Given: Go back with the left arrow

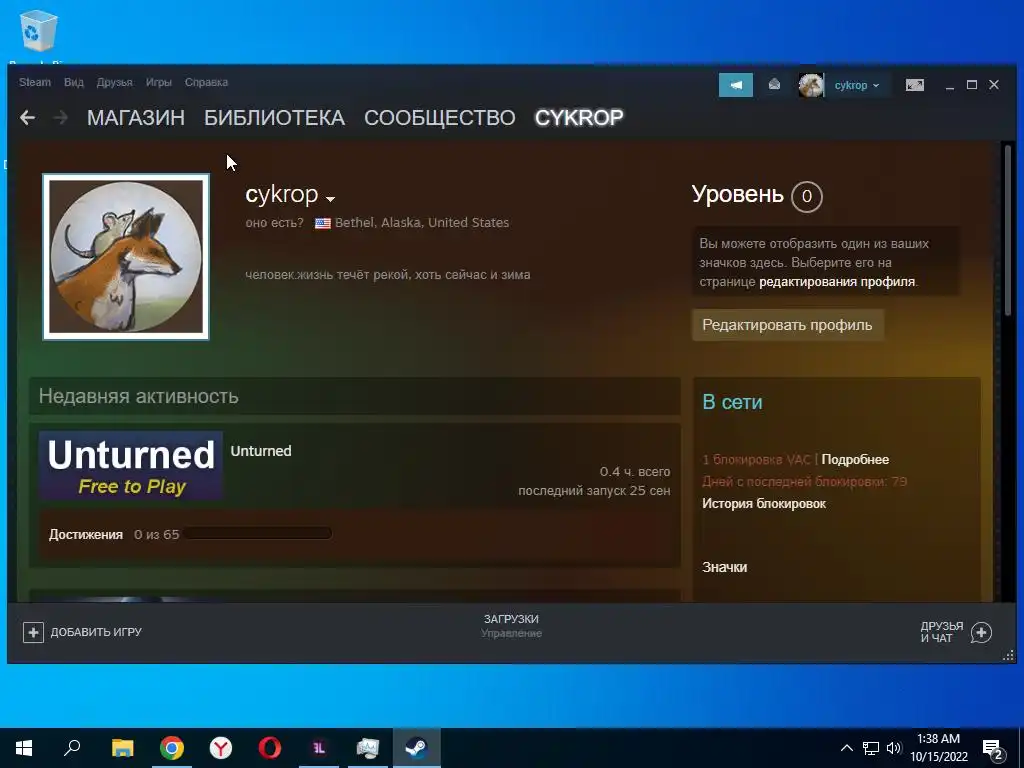Looking at the screenshot, I should point(27,118).
